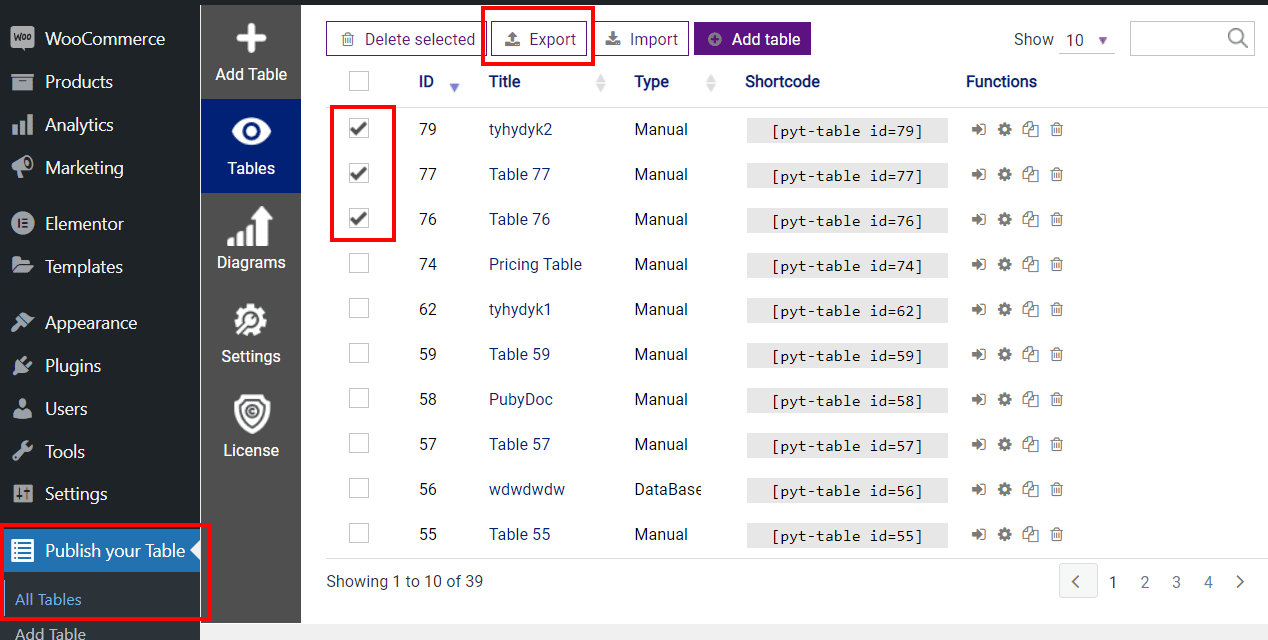Duplicate the tyhydyk2 table
This screenshot has width=1268, height=640.
1030,129
